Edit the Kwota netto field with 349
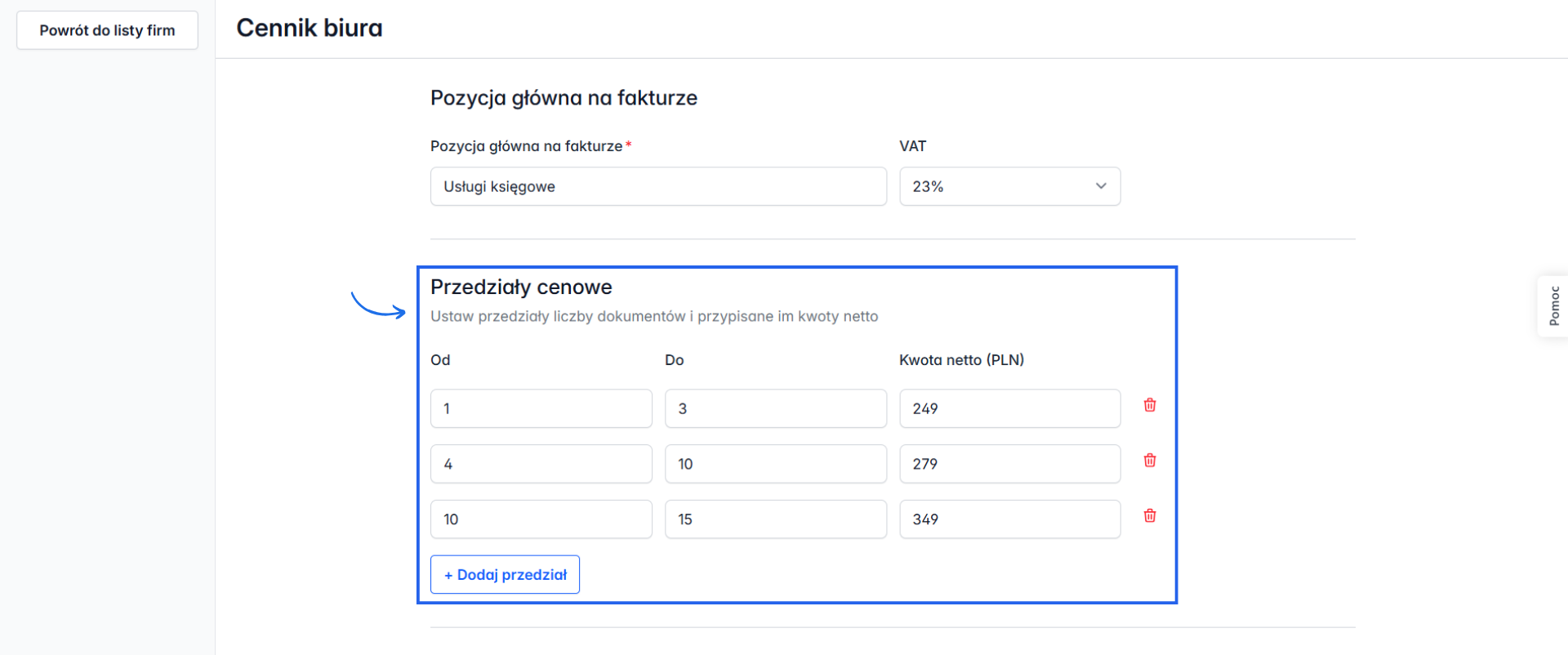 pyautogui.click(x=1009, y=519)
